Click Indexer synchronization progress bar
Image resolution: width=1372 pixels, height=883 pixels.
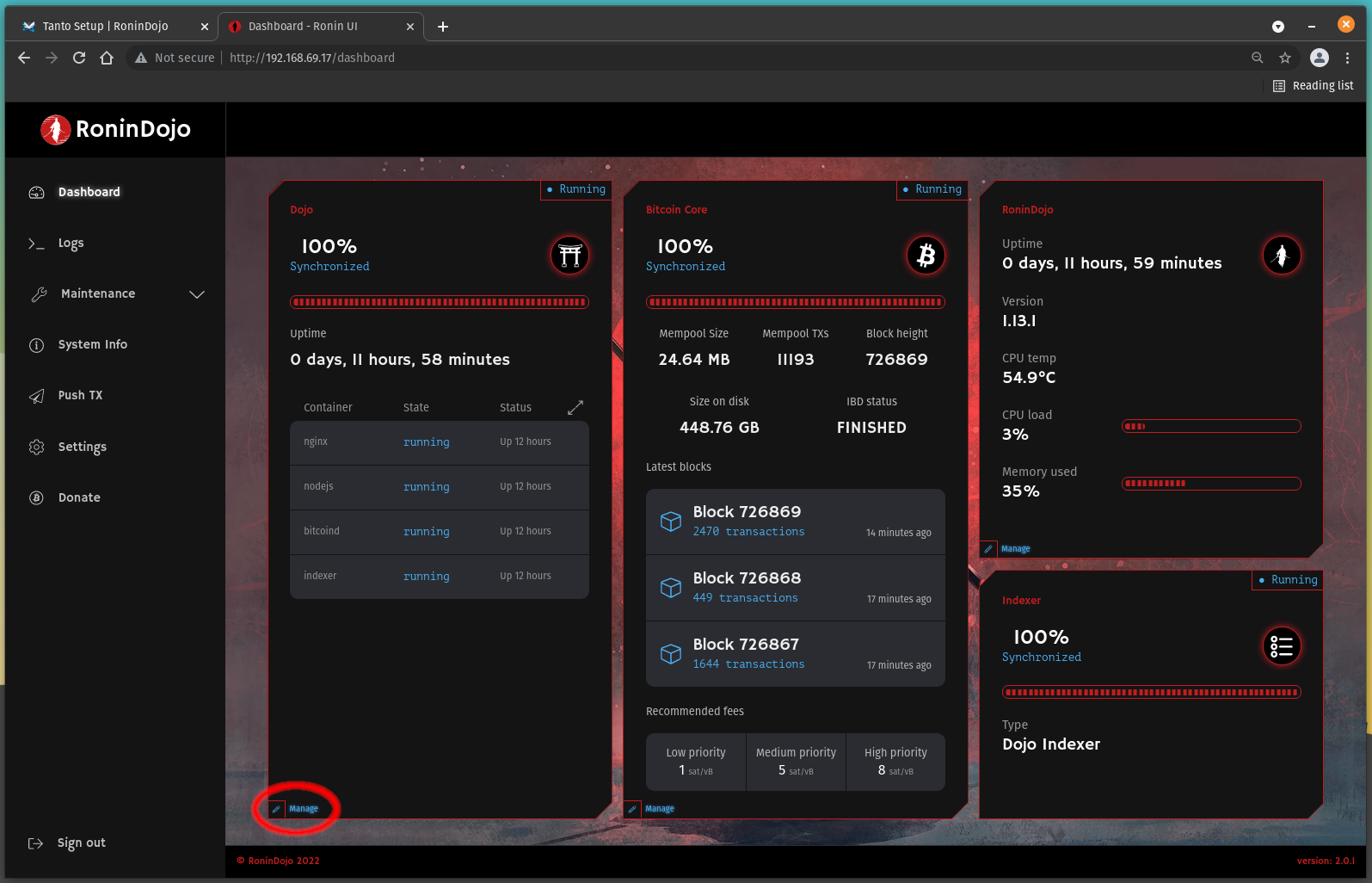(1152, 692)
